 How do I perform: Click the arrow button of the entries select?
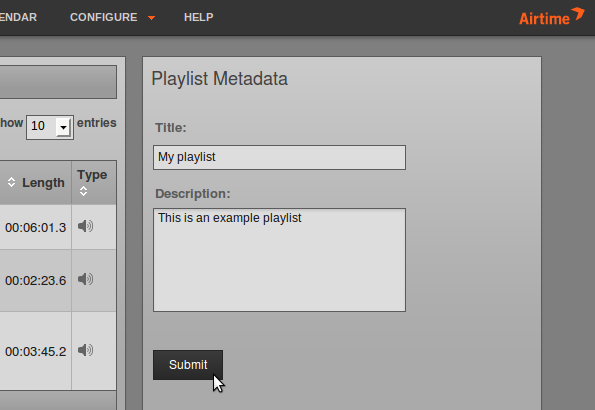coord(63,127)
